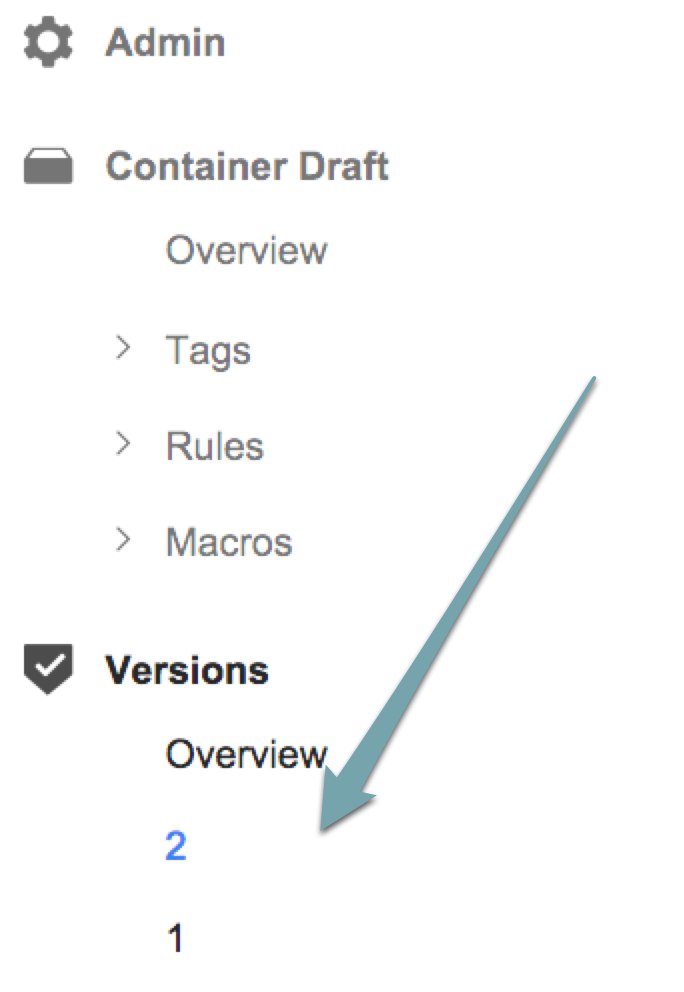This screenshot has height=992, width=684.
Task: Expand the Rules chevron
Action: tap(123, 443)
